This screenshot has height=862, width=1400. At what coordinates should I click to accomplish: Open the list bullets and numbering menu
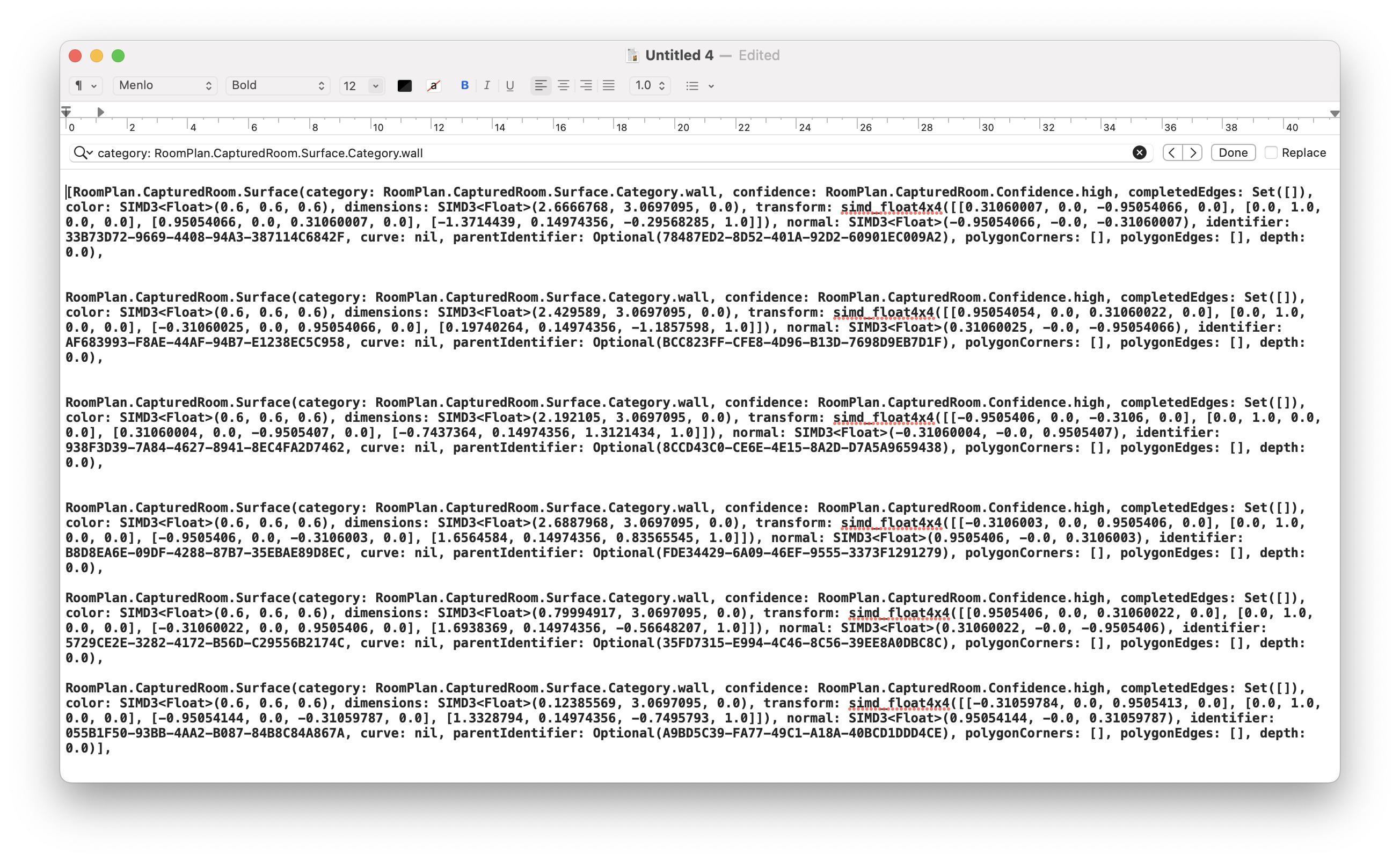[x=699, y=85]
